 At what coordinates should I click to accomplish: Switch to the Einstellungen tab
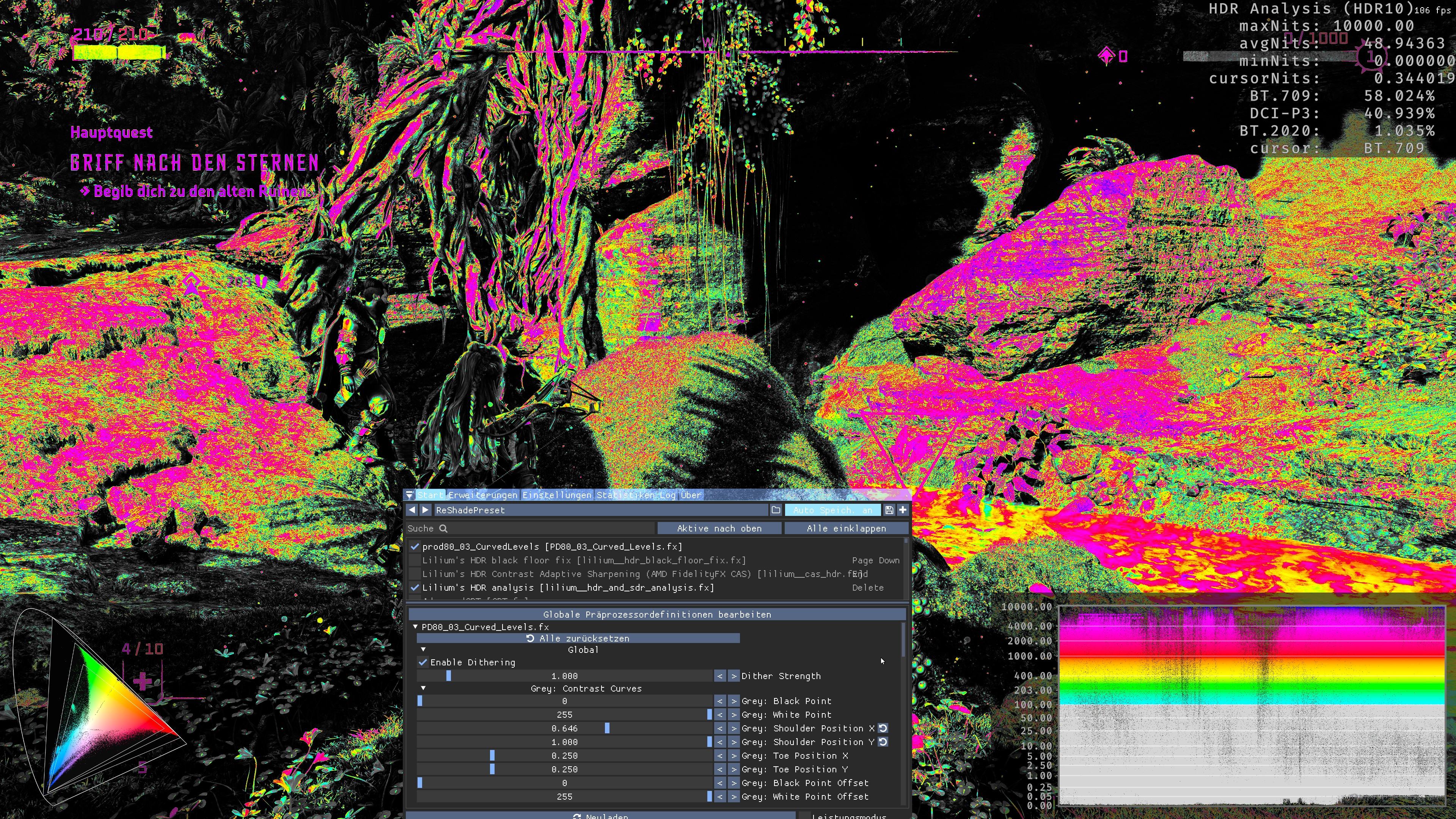pos(557,495)
